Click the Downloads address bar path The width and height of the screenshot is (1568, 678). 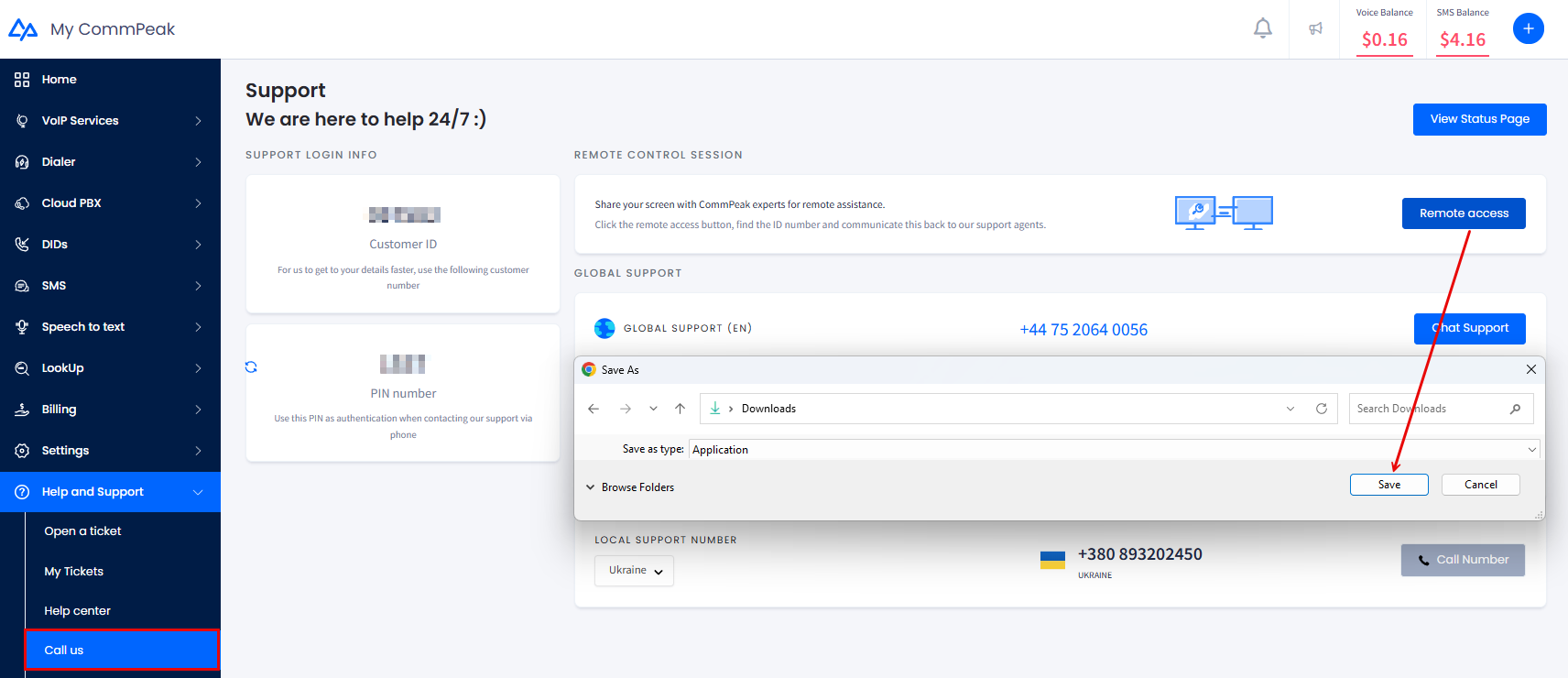768,409
